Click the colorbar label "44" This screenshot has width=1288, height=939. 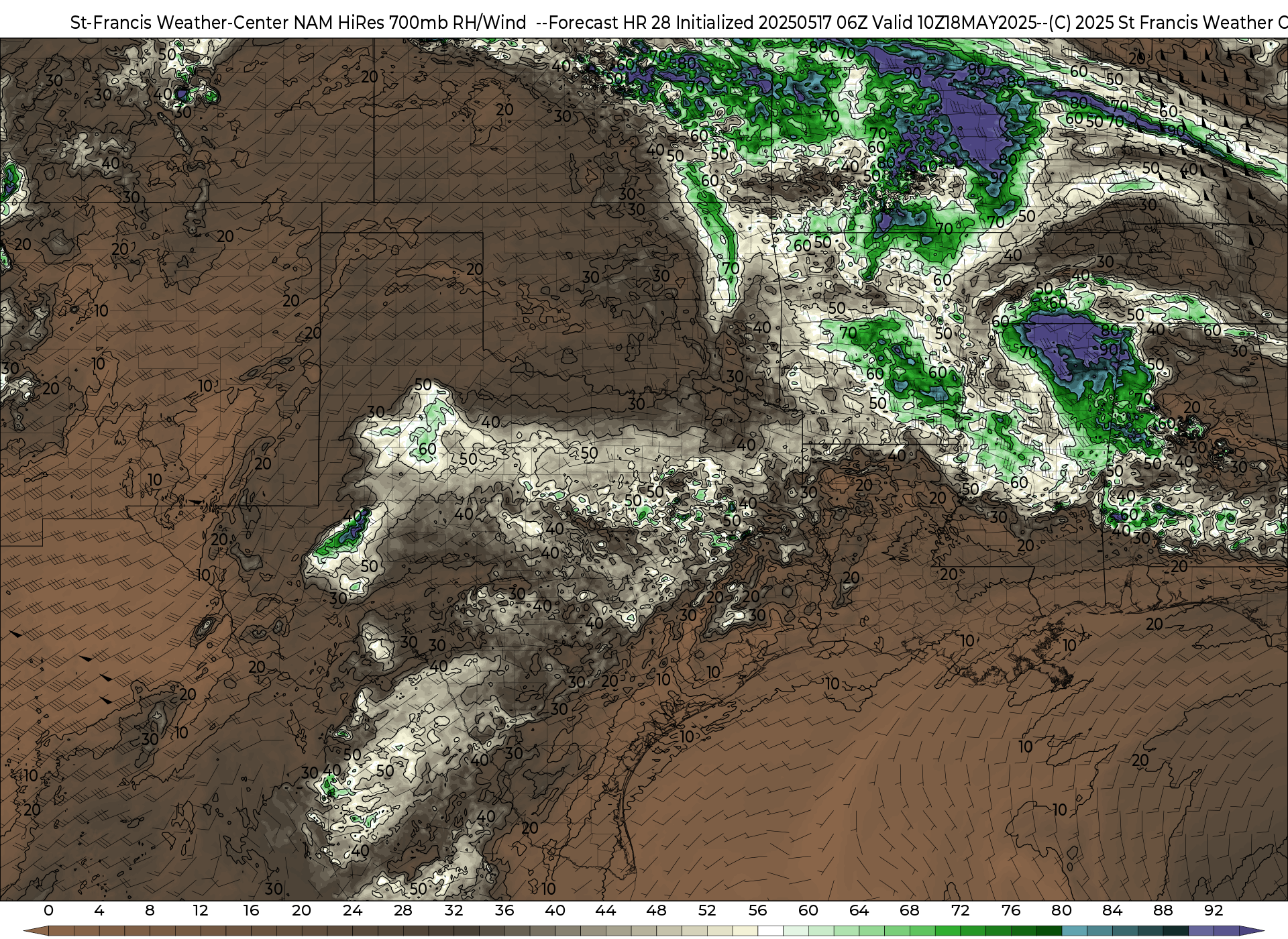point(606,911)
